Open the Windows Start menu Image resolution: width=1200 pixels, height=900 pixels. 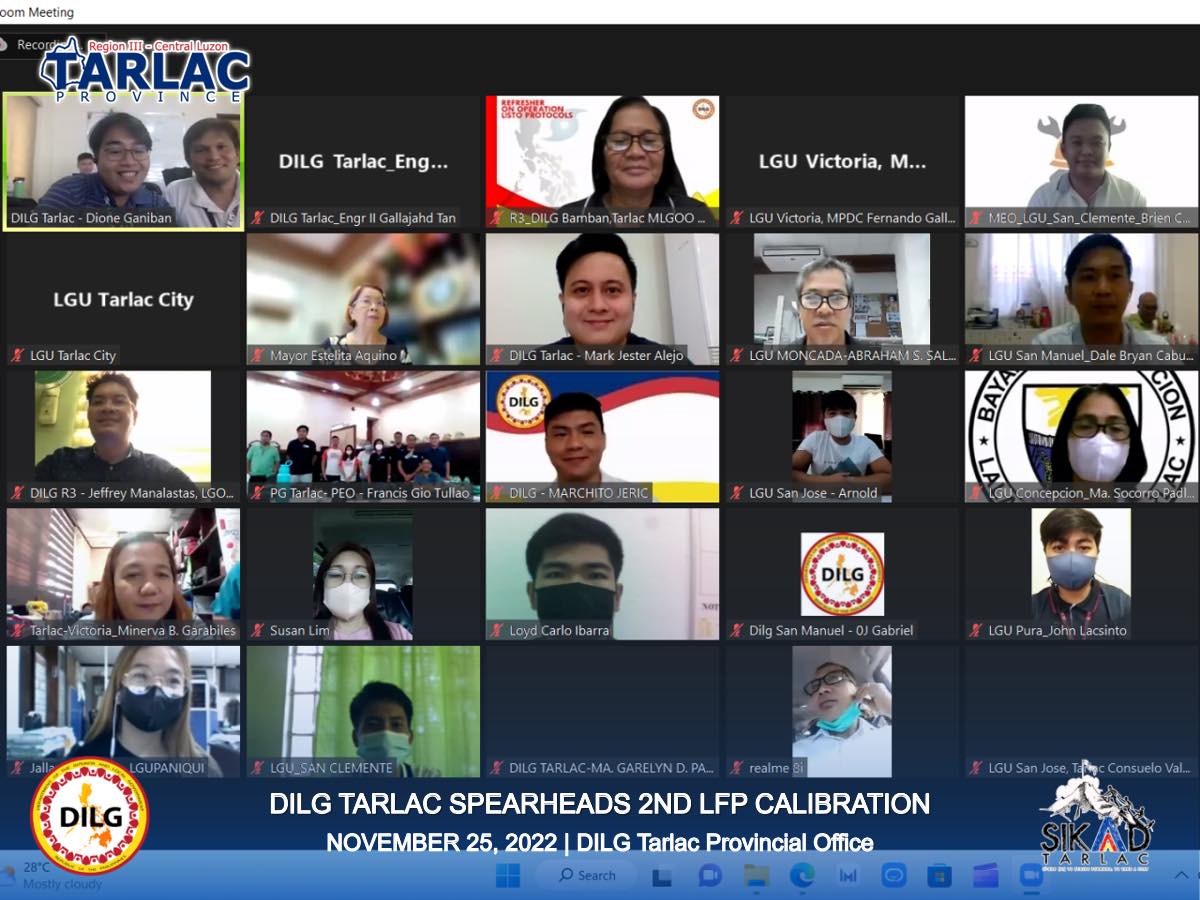point(508,876)
